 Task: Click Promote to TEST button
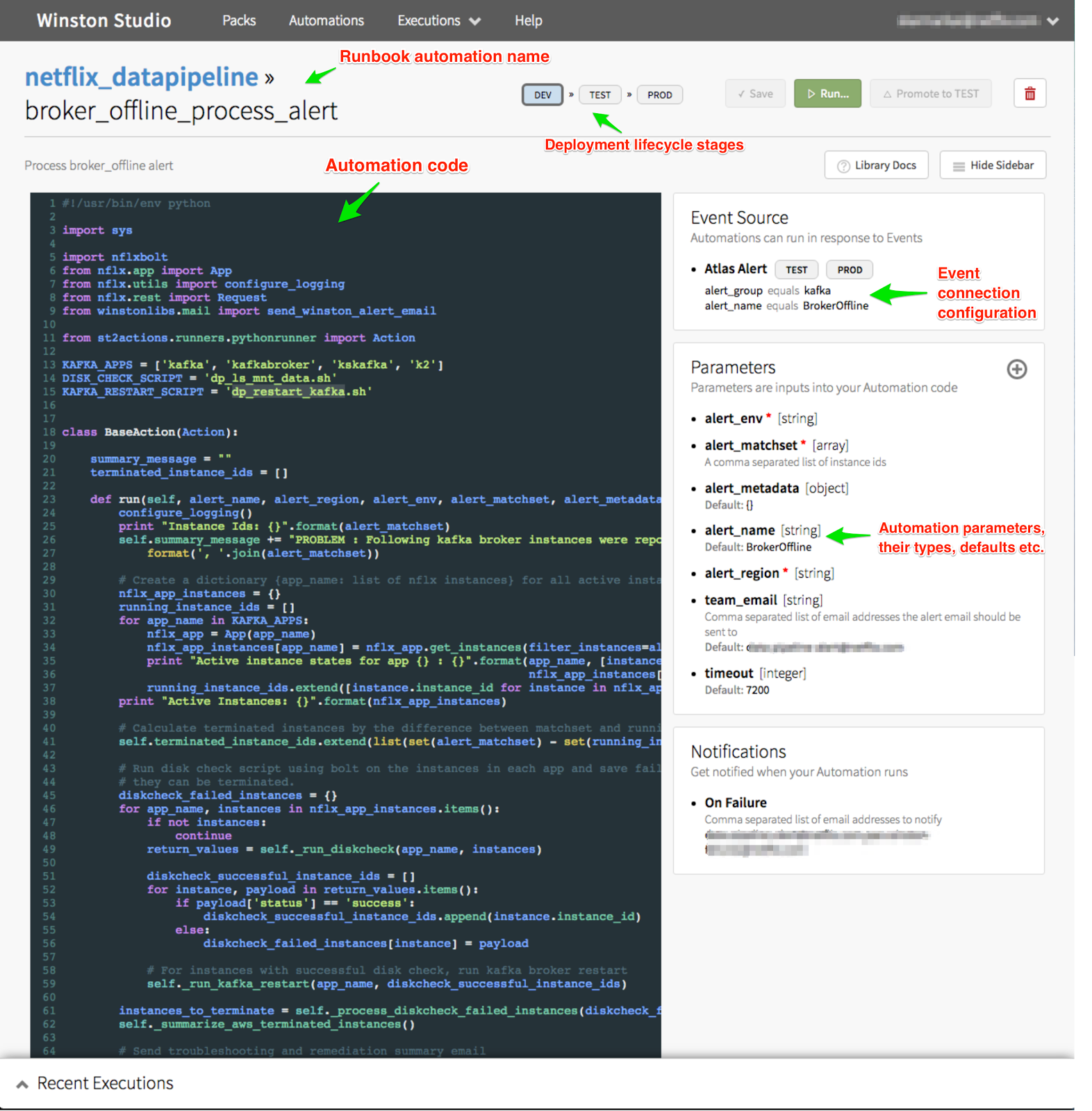pos(930,94)
